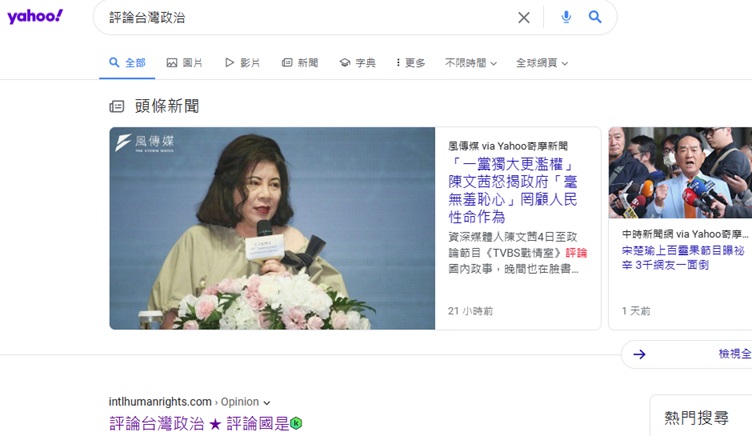752x436 pixels.
Task: Open the 宋楚瑜 press photo thumbnail
Action: click(x=680, y=173)
